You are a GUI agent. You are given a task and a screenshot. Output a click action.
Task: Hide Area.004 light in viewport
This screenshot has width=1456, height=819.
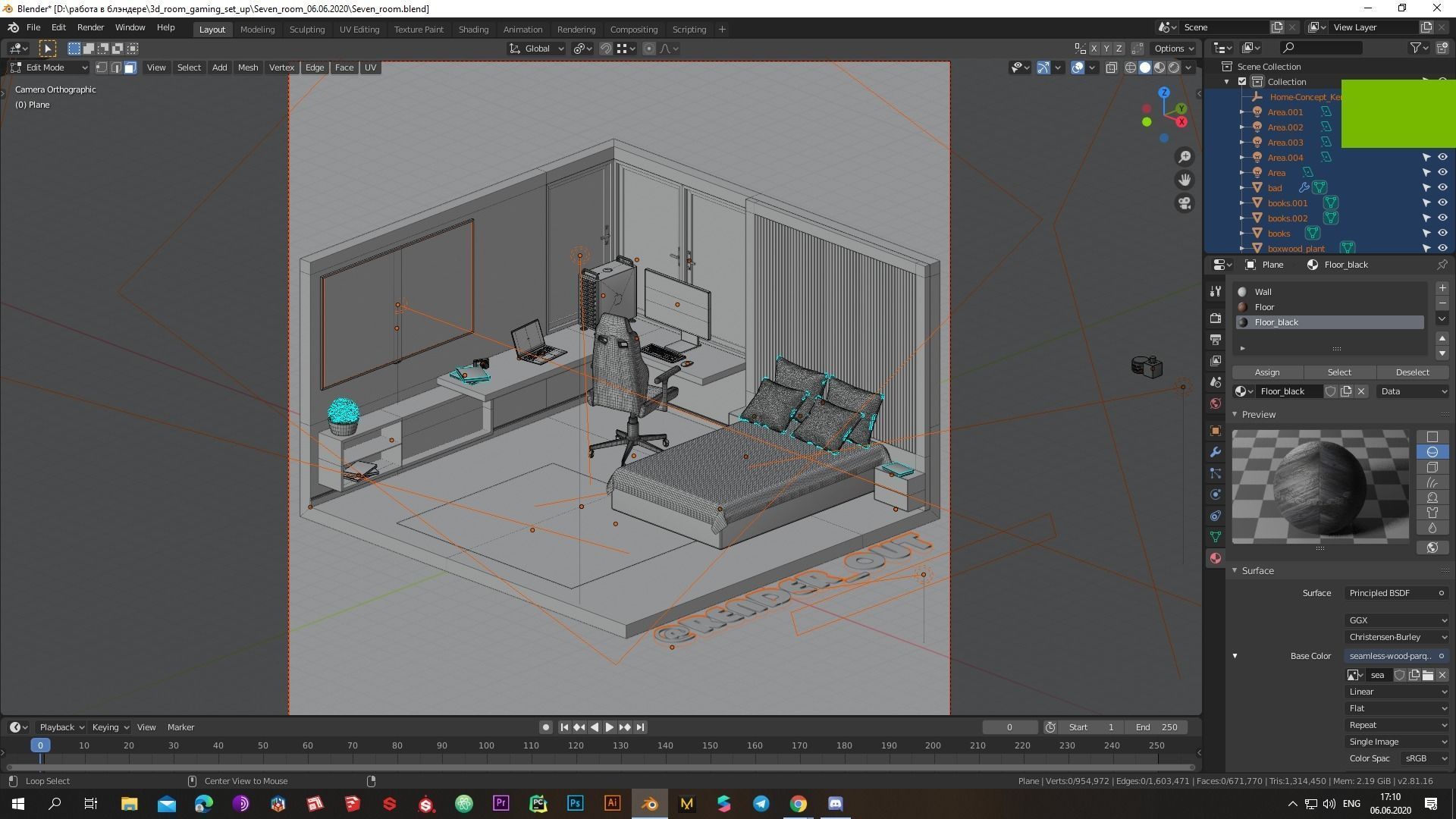tap(1442, 157)
